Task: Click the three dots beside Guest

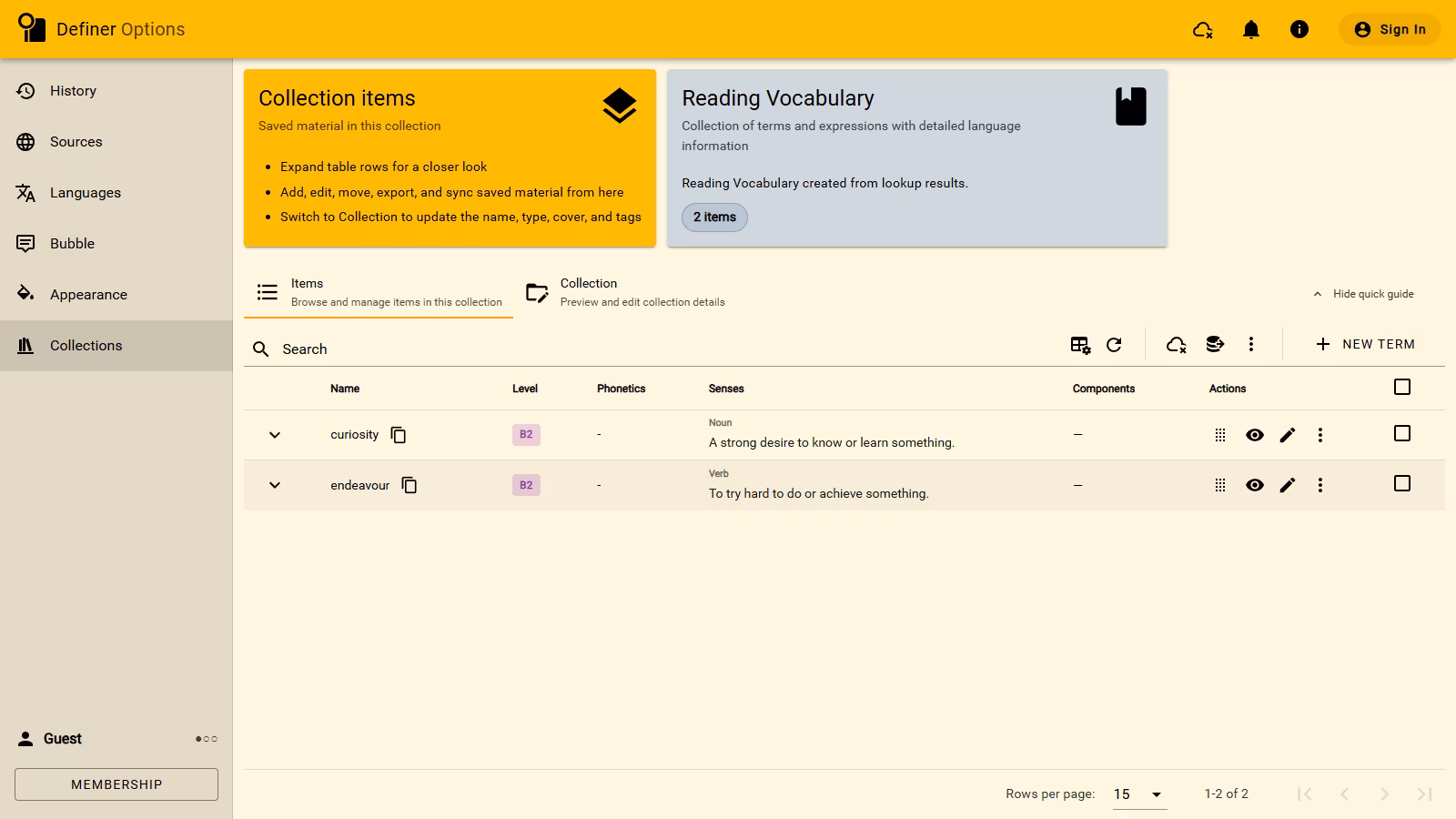Action: tap(207, 739)
